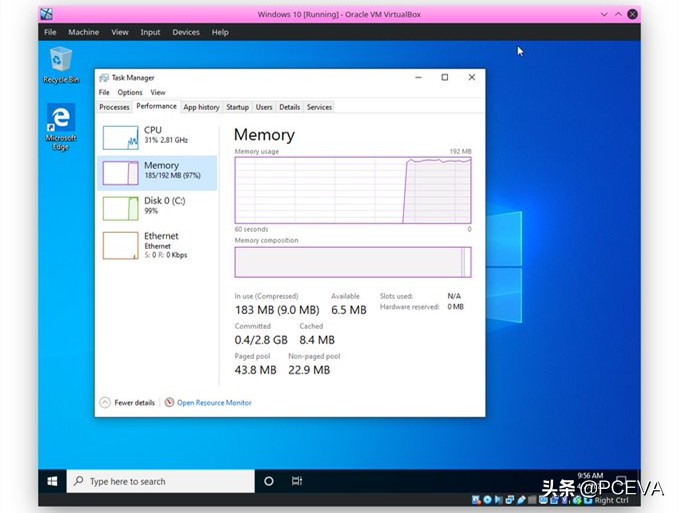Click the Memory composition bar

click(353, 262)
